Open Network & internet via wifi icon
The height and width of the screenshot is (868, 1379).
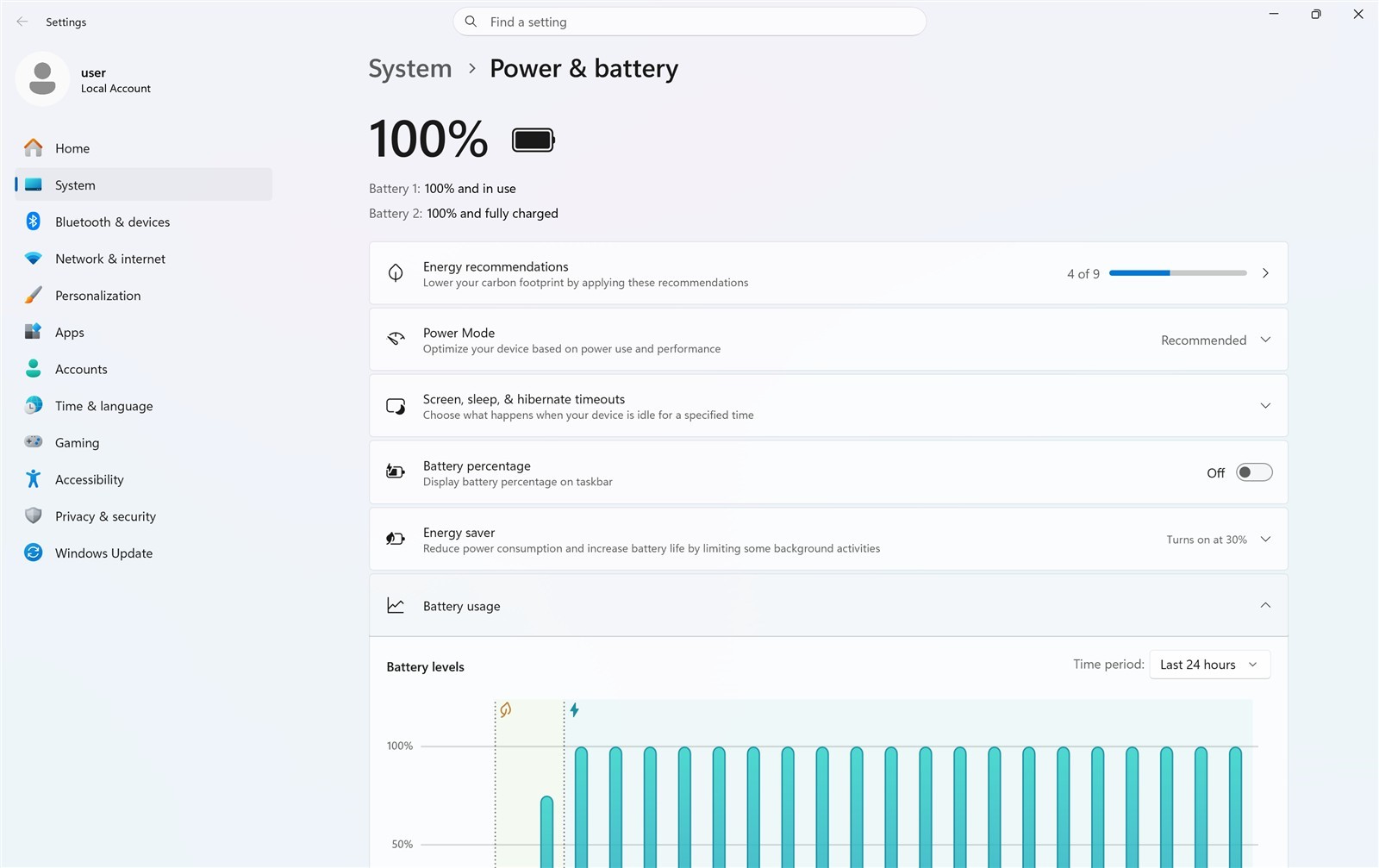pyautogui.click(x=33, y=259)
